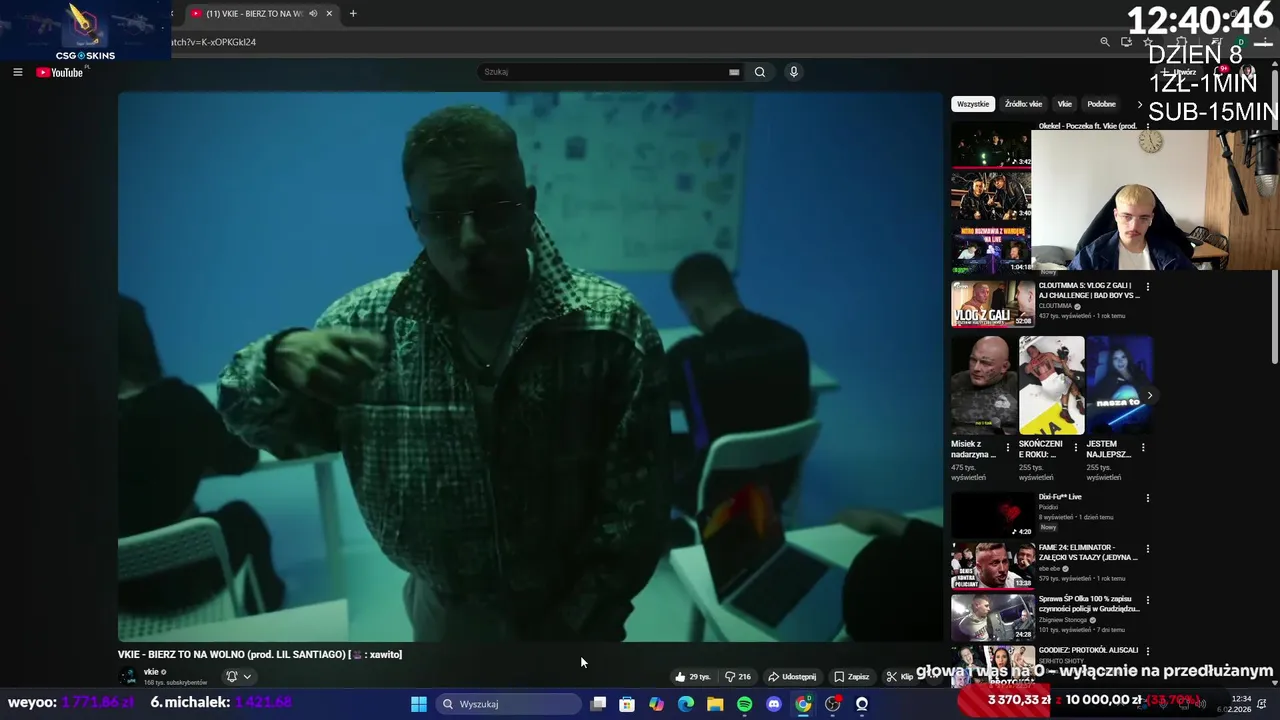This screenshot has height=720, width=1280.
Task: Close the VKIE - BIERZ TO NA WOLNO browser tab
Action: 329,14
